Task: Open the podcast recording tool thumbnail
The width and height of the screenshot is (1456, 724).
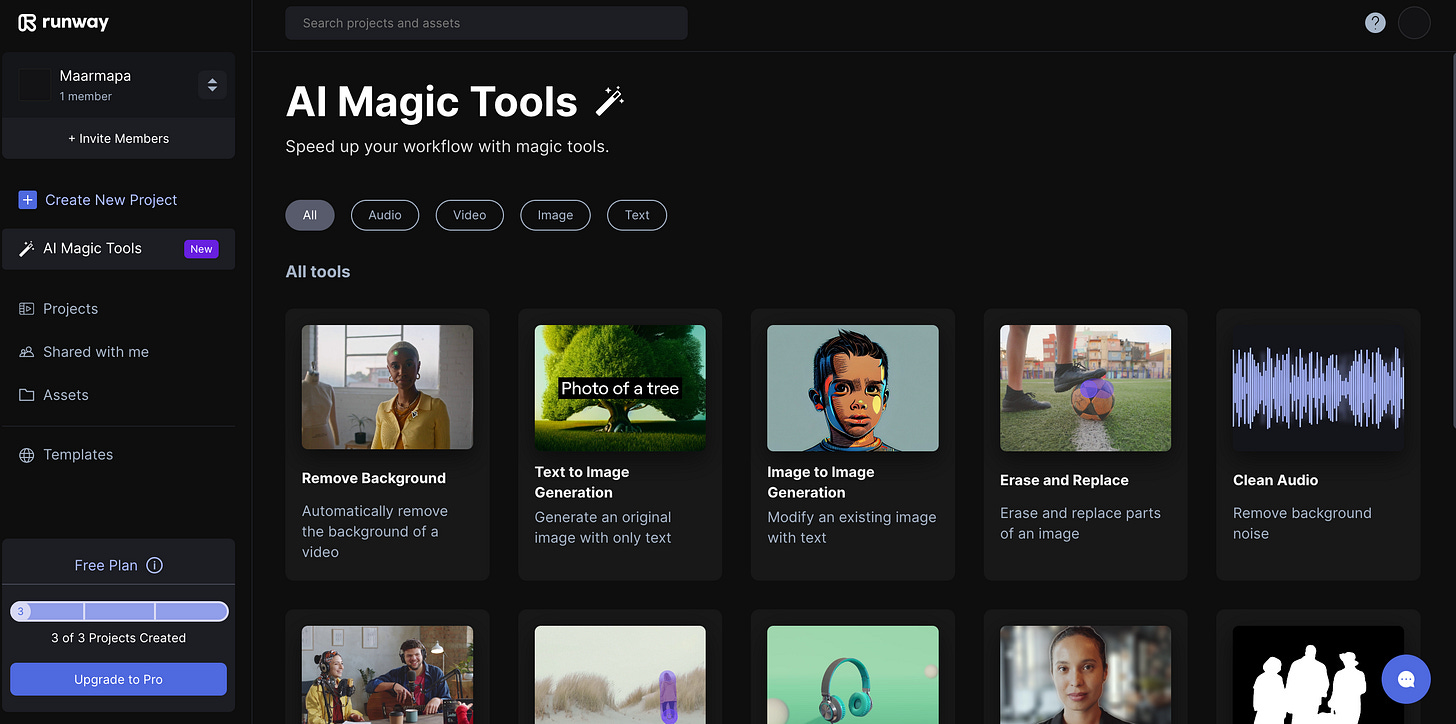Action: click(388, 675)
